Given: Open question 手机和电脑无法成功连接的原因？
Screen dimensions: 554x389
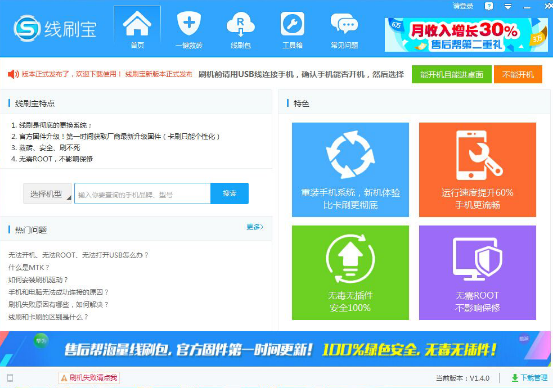Looking at the screenshot, I should tap(58, 292).
